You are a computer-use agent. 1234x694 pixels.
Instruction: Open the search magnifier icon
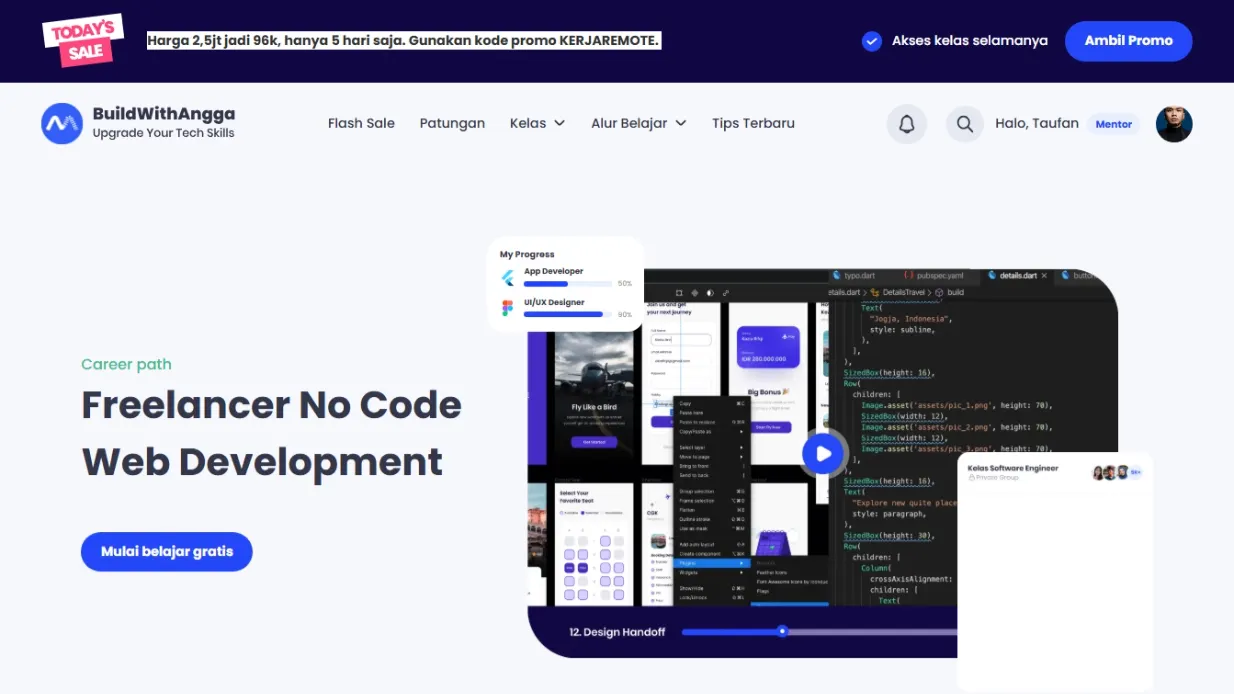[964, 123]
